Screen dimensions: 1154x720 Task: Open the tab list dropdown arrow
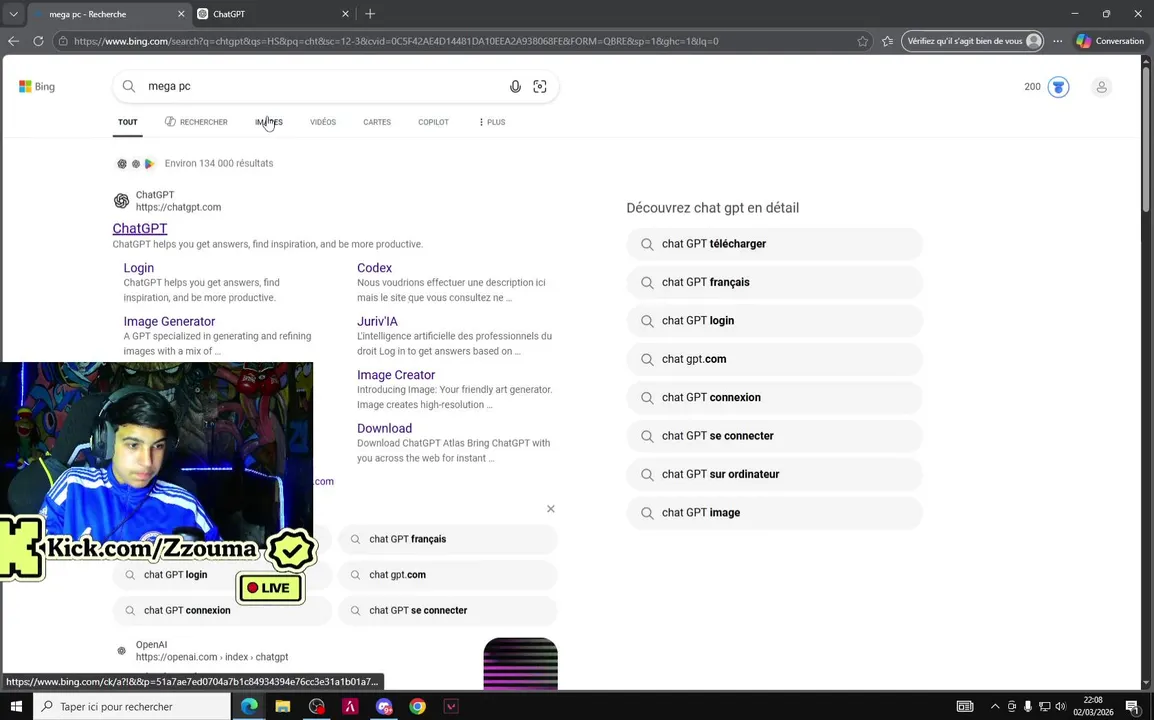[13, 14]
